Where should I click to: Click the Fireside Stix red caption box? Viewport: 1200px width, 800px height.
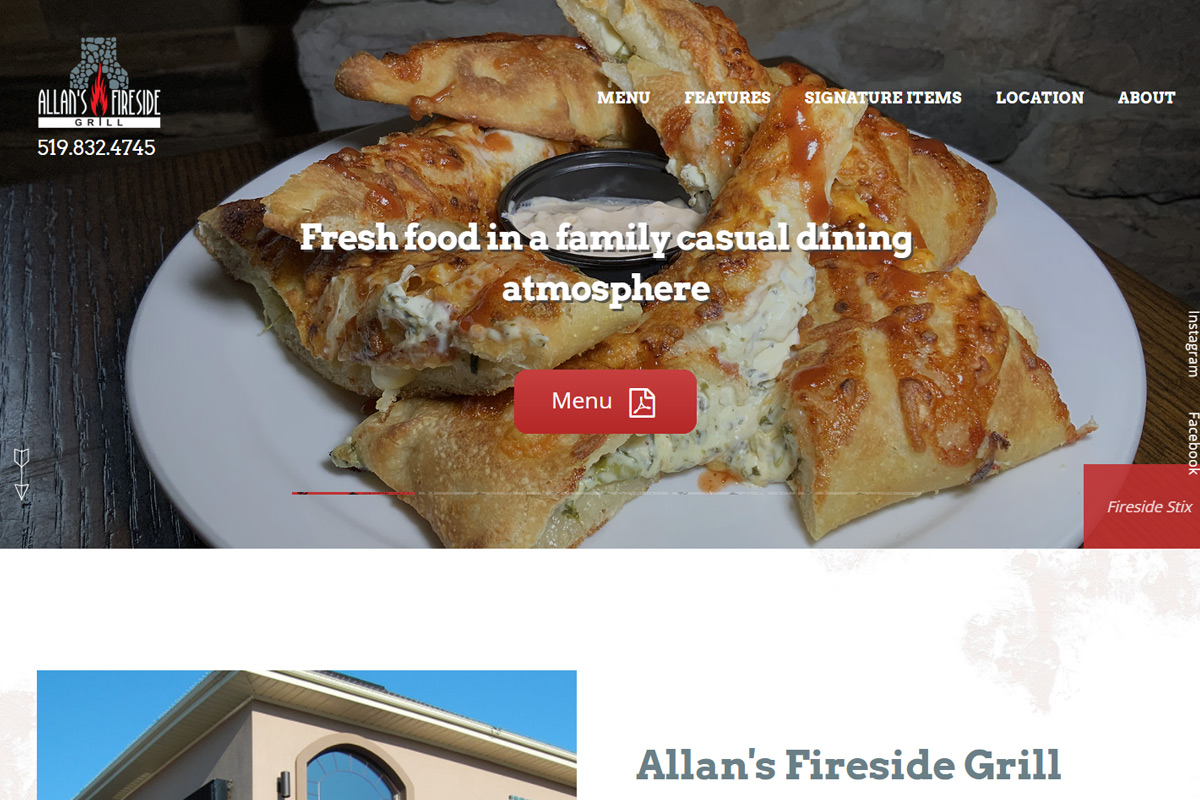[x=1142, y=506]
